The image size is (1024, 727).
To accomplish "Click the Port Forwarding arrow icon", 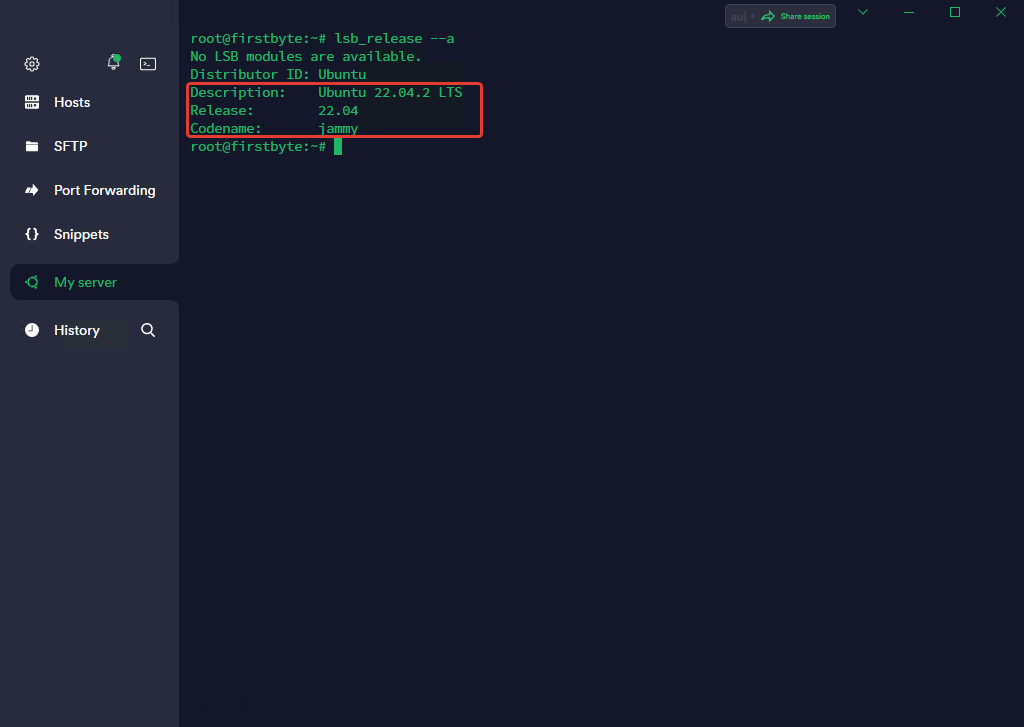I will (x=32, y=190).
